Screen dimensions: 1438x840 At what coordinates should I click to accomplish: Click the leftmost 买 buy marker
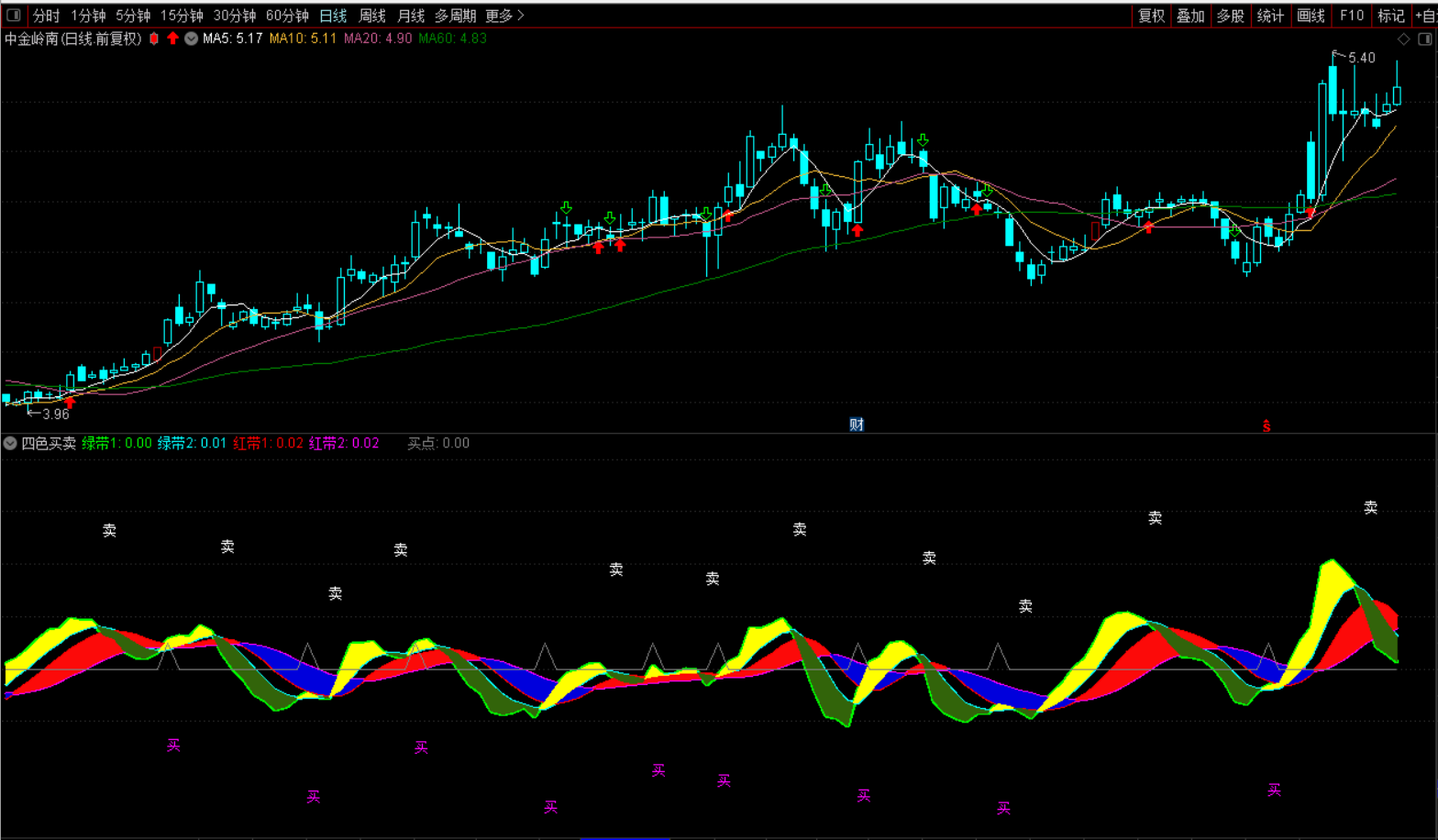coord(173,745)
